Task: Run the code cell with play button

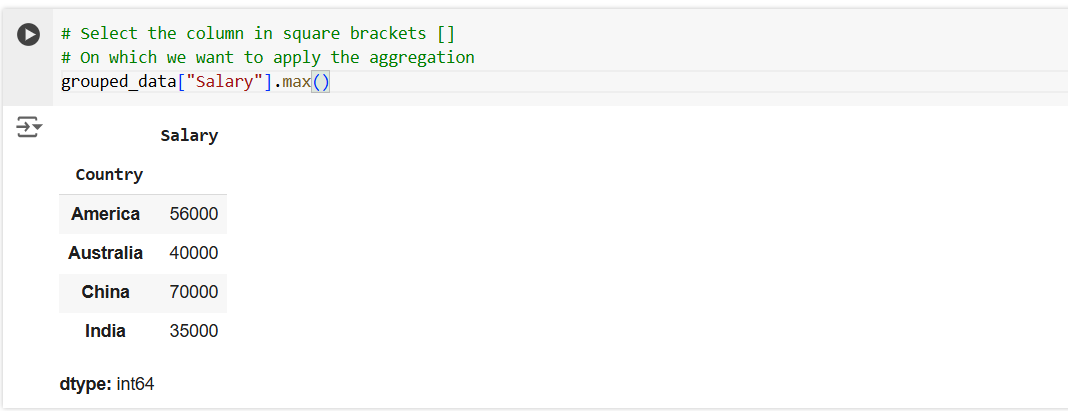Action: click(x=29, y=34)
